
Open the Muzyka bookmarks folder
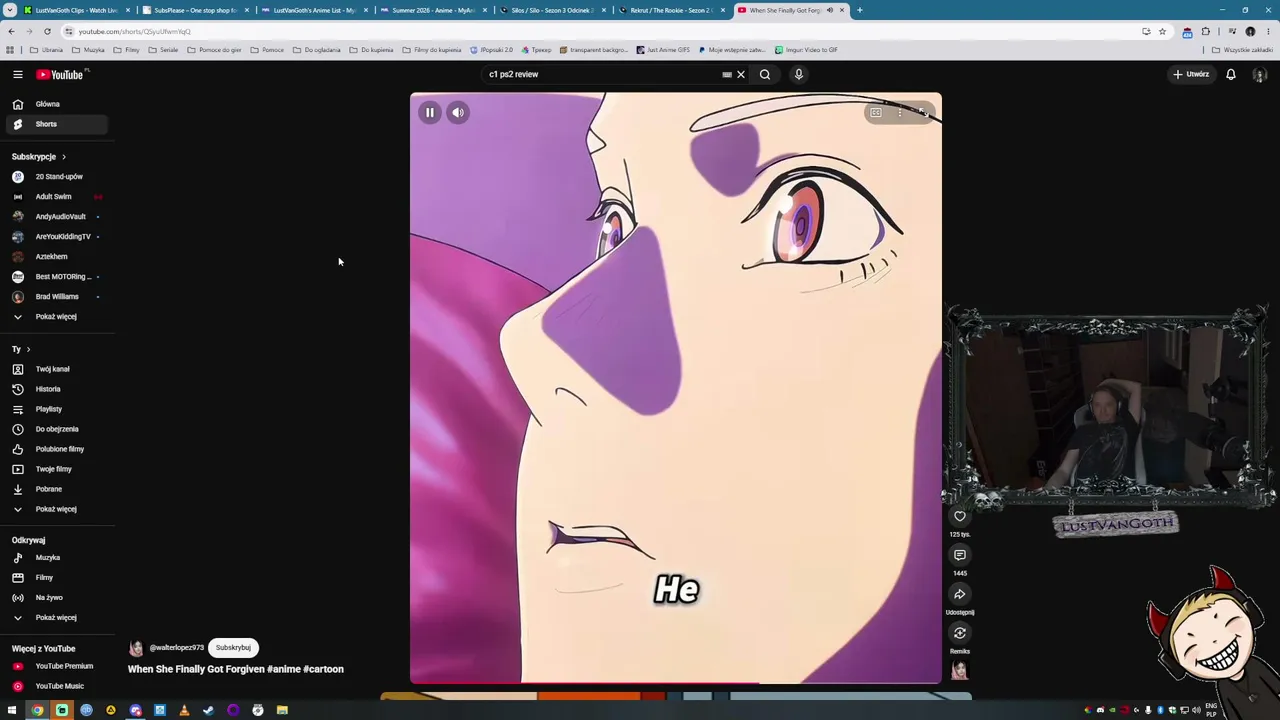88,50
